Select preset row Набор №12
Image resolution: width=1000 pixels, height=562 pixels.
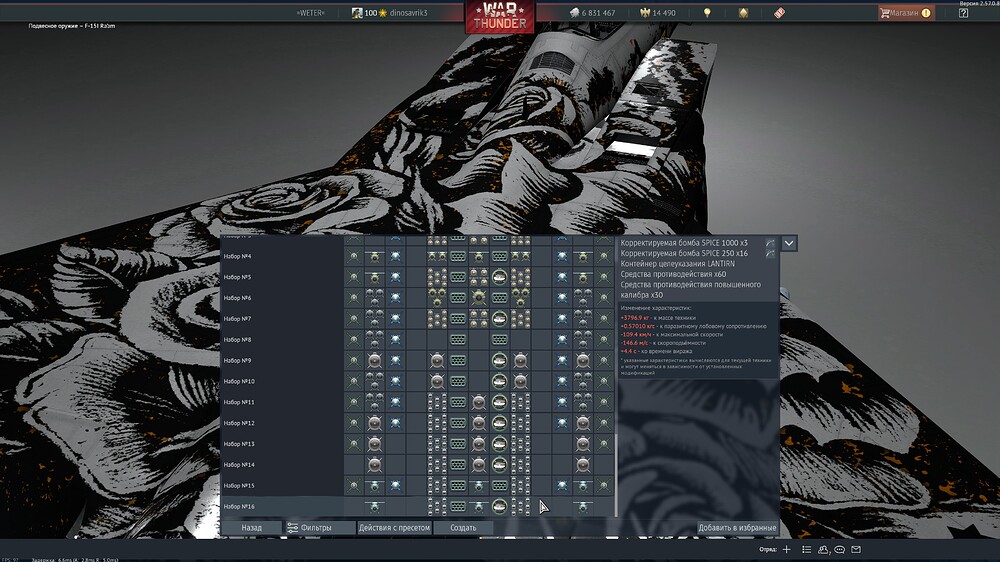tap(417, 423)
